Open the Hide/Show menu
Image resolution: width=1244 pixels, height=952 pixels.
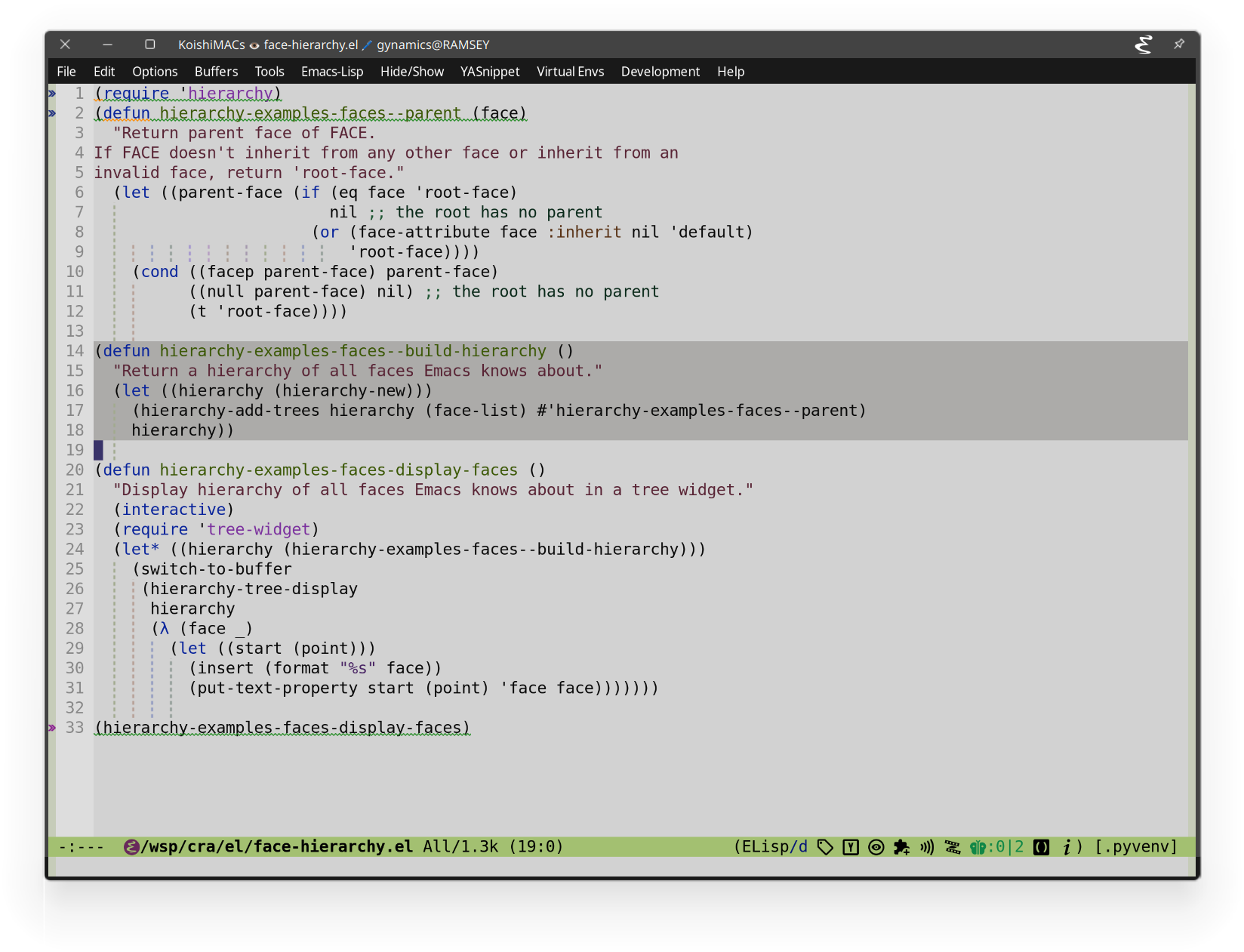[412, 72]
